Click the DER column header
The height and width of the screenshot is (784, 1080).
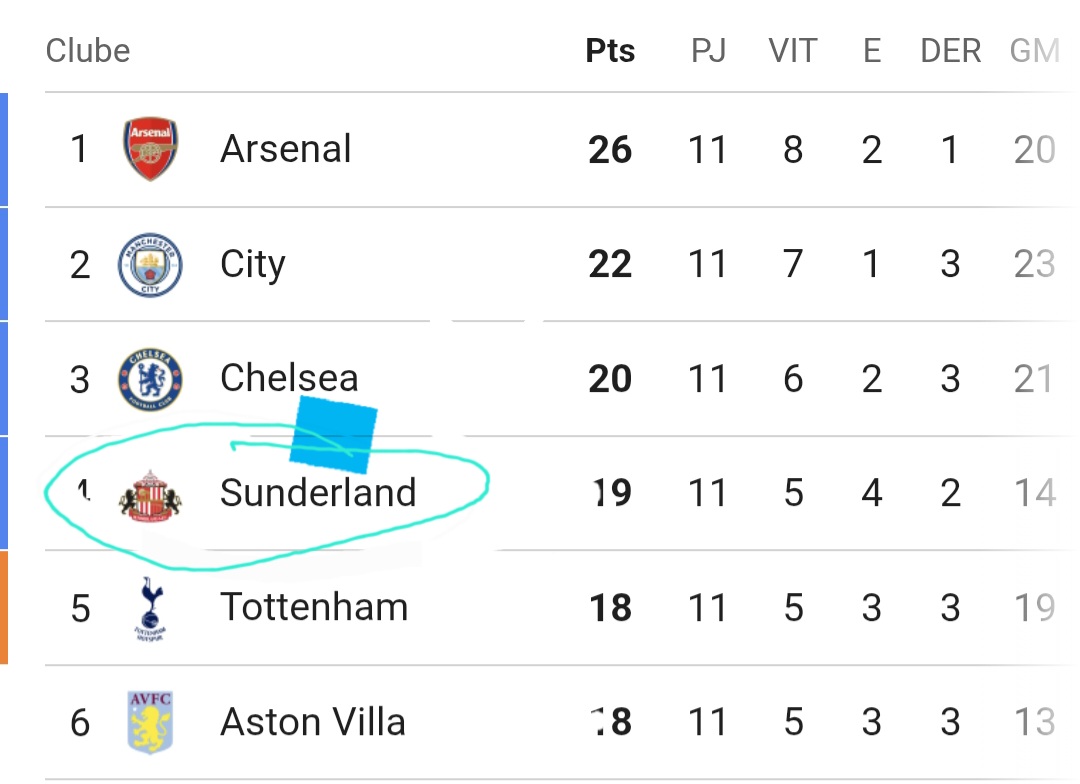pyautogui.click(x=950, y=51)
